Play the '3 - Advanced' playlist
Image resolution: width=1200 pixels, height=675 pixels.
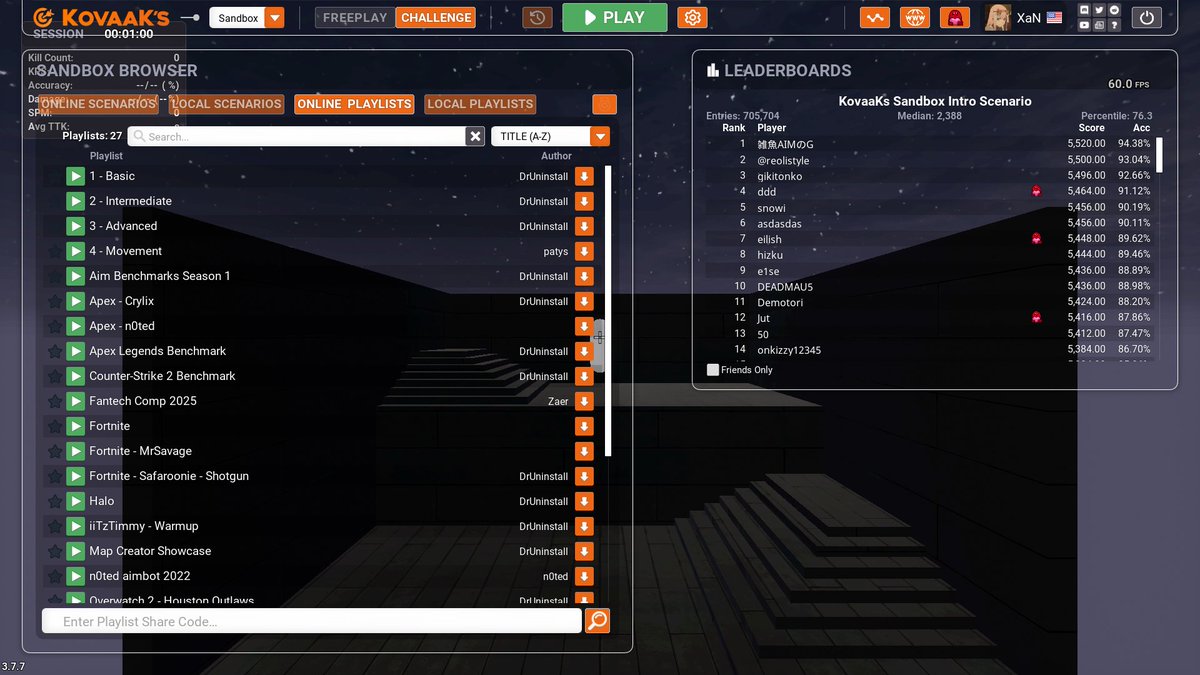click(x=75, y=226)
